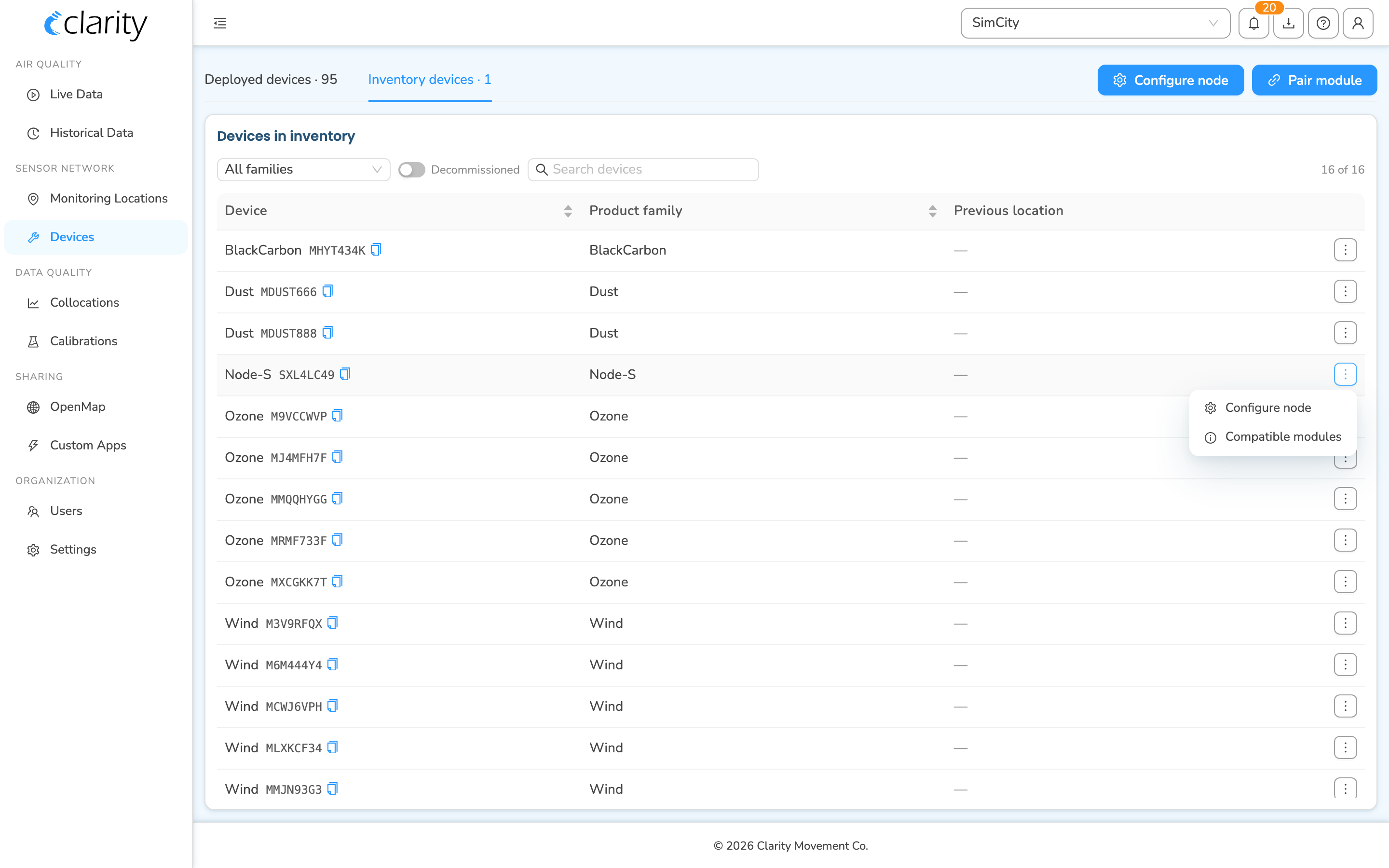
Task: Open actions menu for Wind M3V9RFQX row
Action: point(1346,623)
